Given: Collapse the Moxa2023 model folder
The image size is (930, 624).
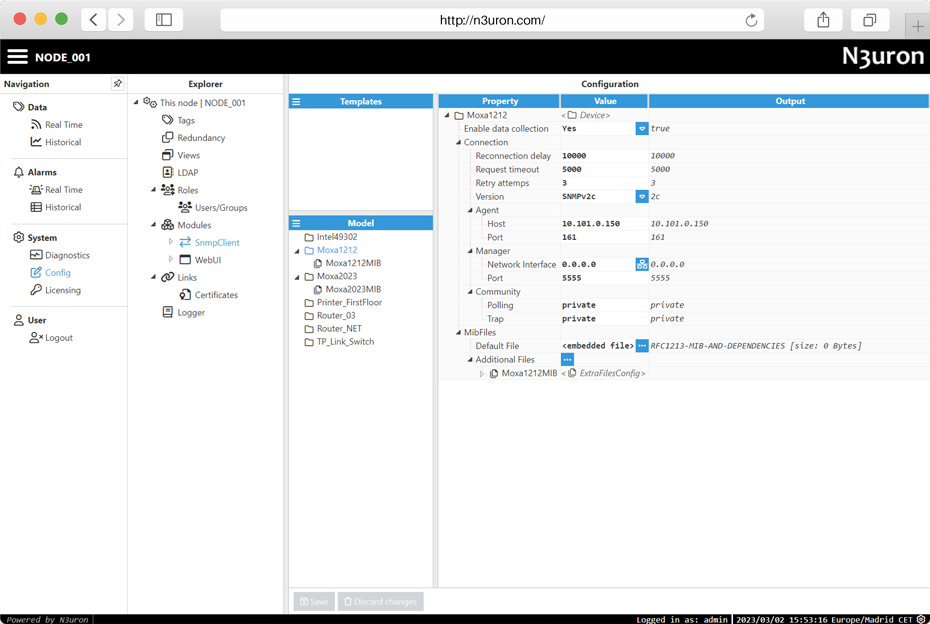Looking at the screenshot, I should (297, 277).
